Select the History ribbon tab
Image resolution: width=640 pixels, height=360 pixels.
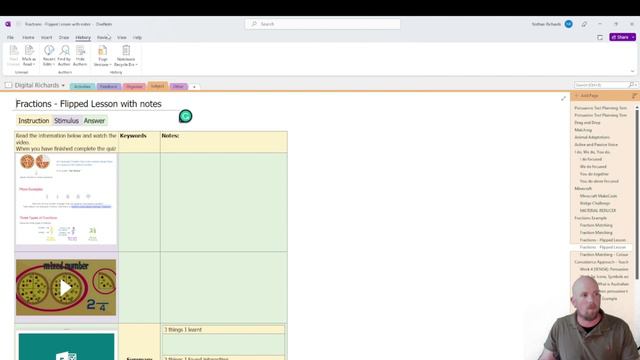(83, 38)
